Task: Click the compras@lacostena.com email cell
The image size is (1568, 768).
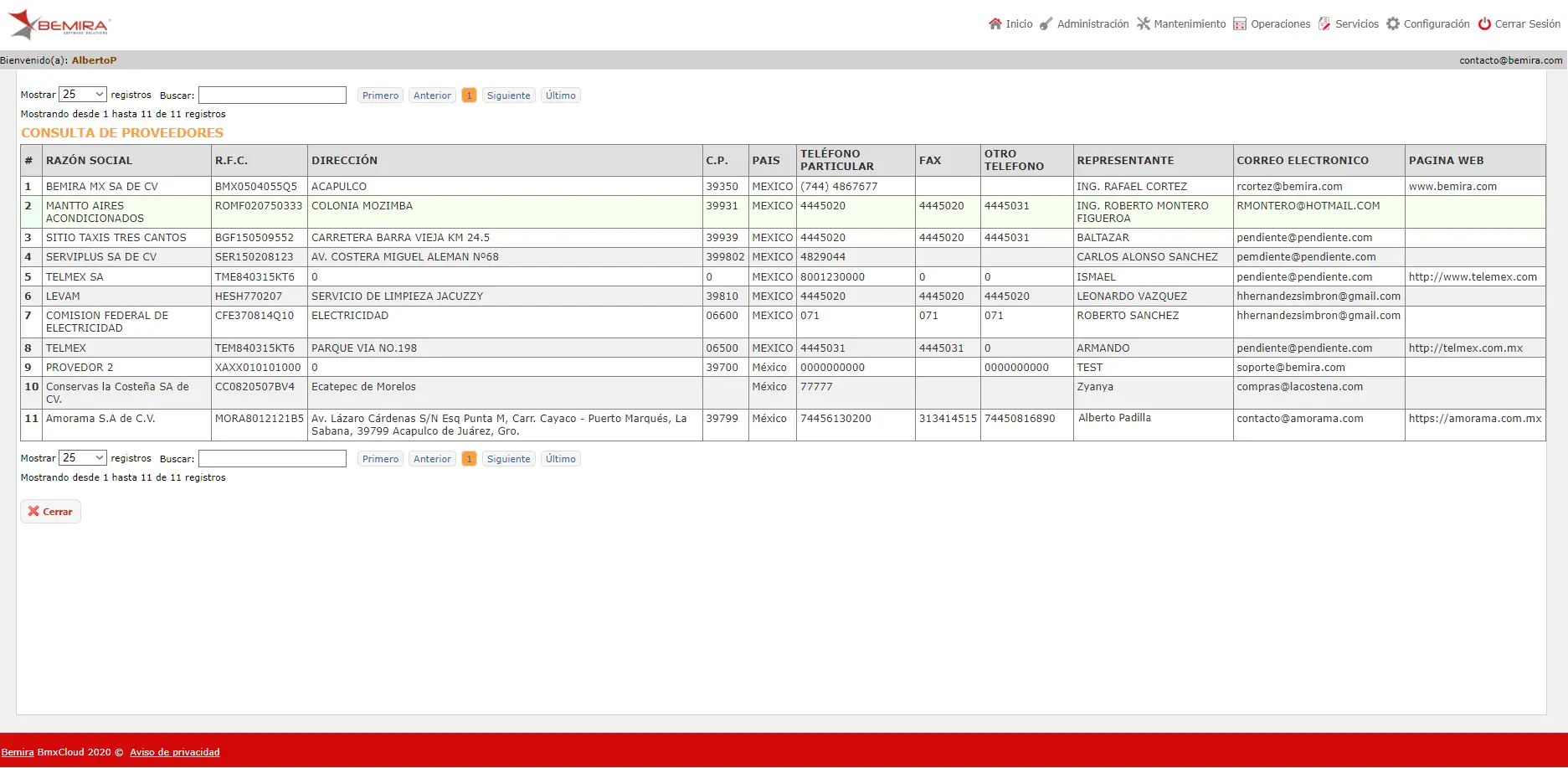Action: click(x=1319, y=393)
